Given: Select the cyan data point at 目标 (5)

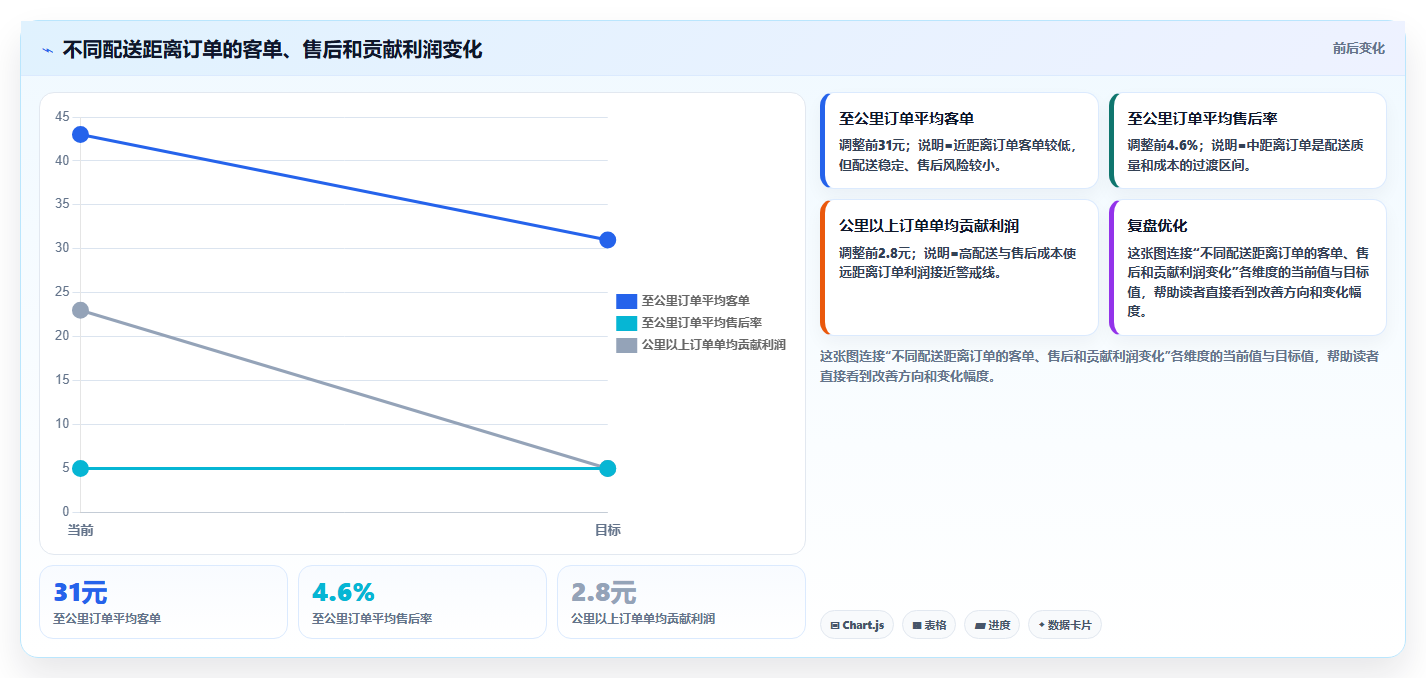Looking at the screenshot, I should click(x=607, y=468).
